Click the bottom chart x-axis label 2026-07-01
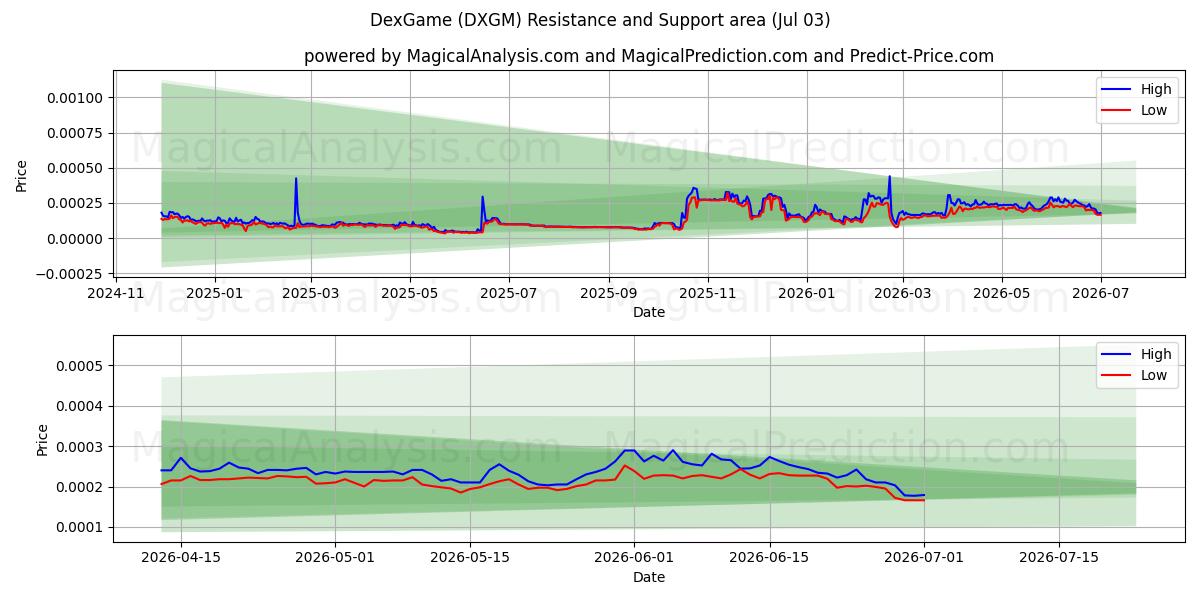This screenshot has height=600, width=1200. pos(924,558)
